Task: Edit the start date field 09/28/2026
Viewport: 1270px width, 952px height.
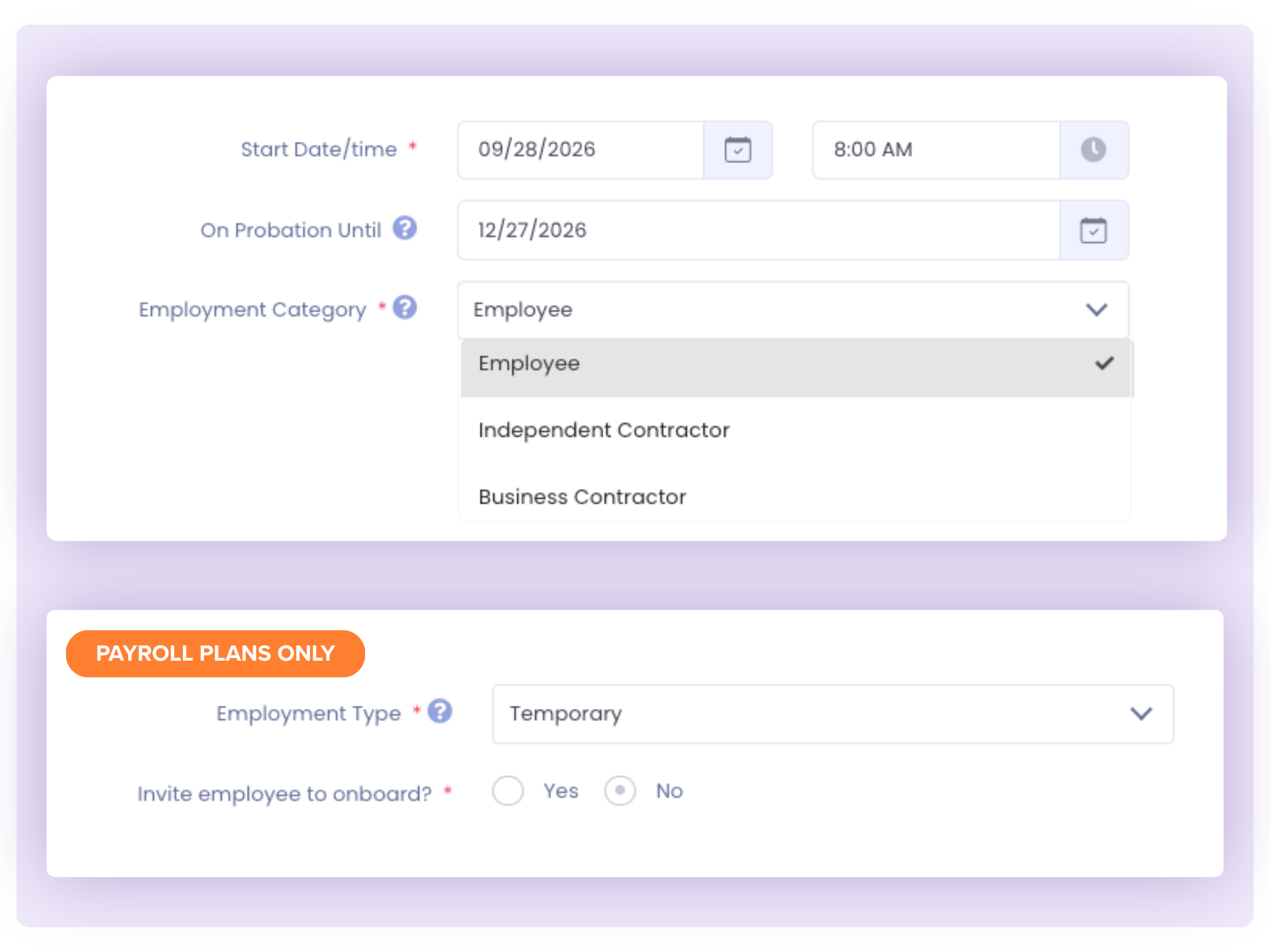Action: (x=580, y=150)
